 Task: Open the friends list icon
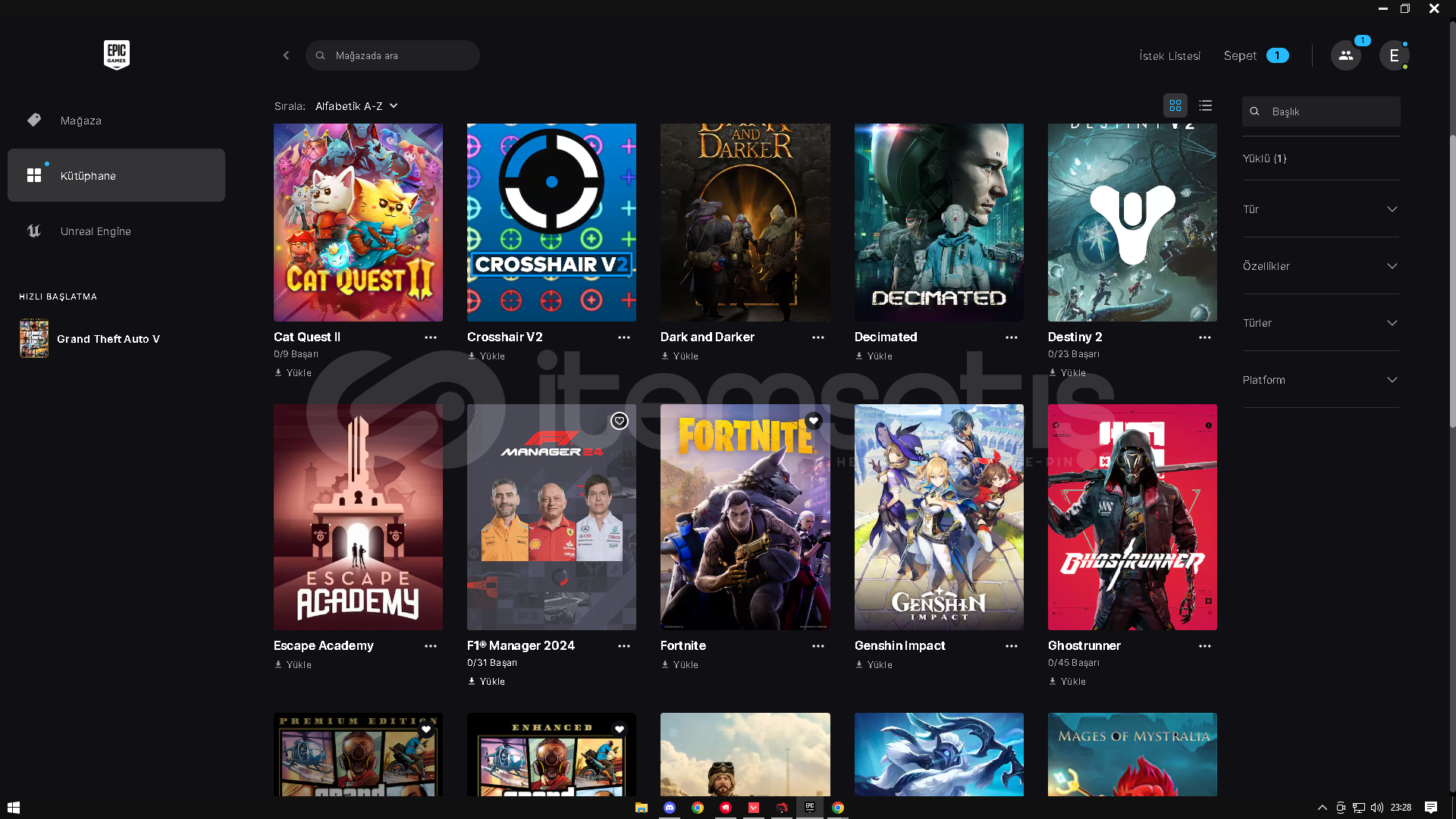click(1345, 55)
